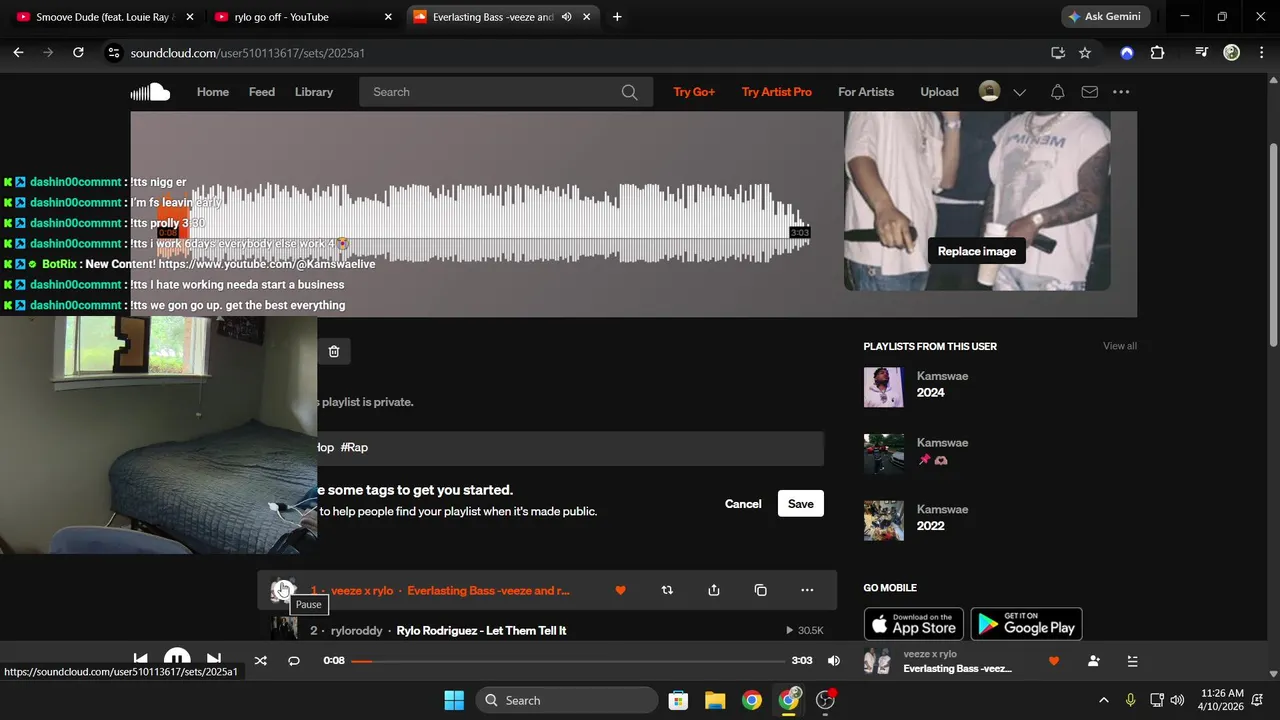
Task: Save the playlist tags
Action: click(801, 504)
